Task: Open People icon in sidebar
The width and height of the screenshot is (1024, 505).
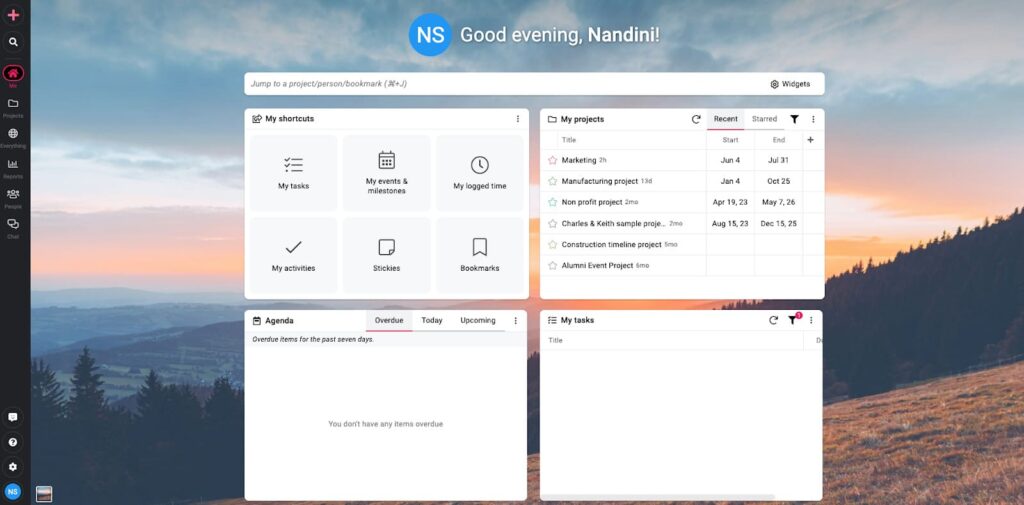Action: click(12, 194)
